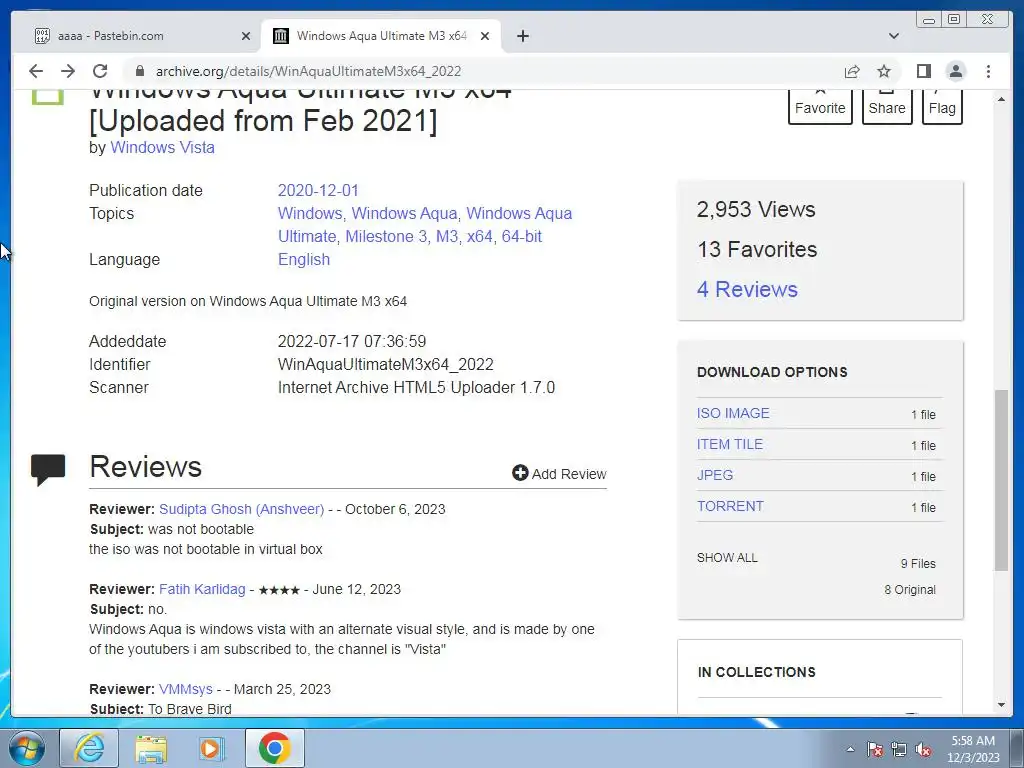The height and width of the screenshot is (768, 1024).
Task: Click the network status tray icon
Action: (899, 749)
